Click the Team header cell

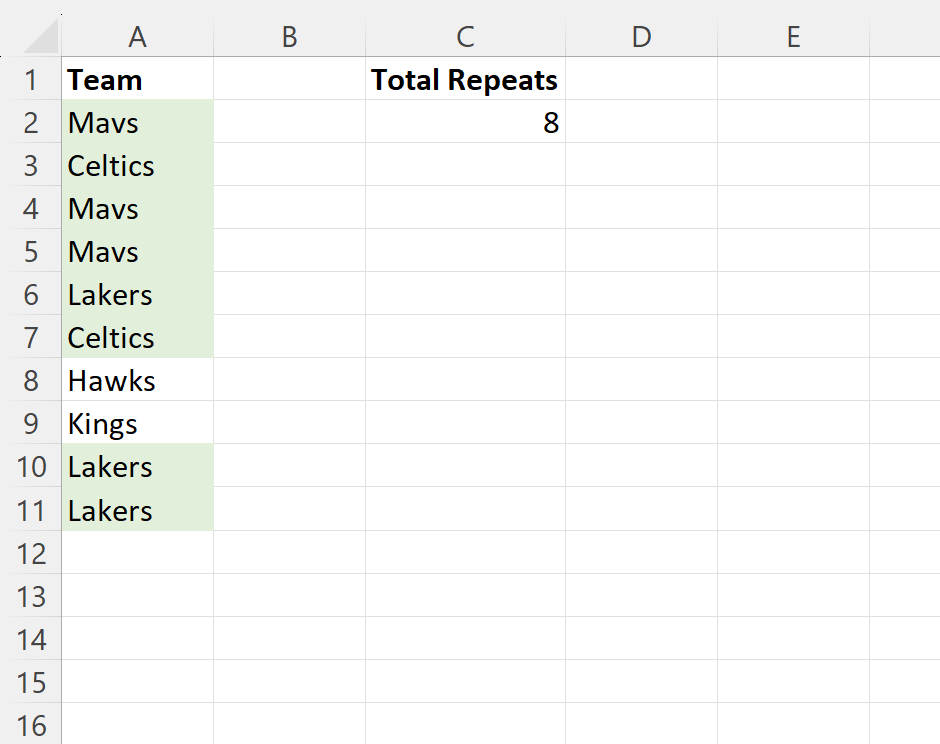click(x=137, y=79)
